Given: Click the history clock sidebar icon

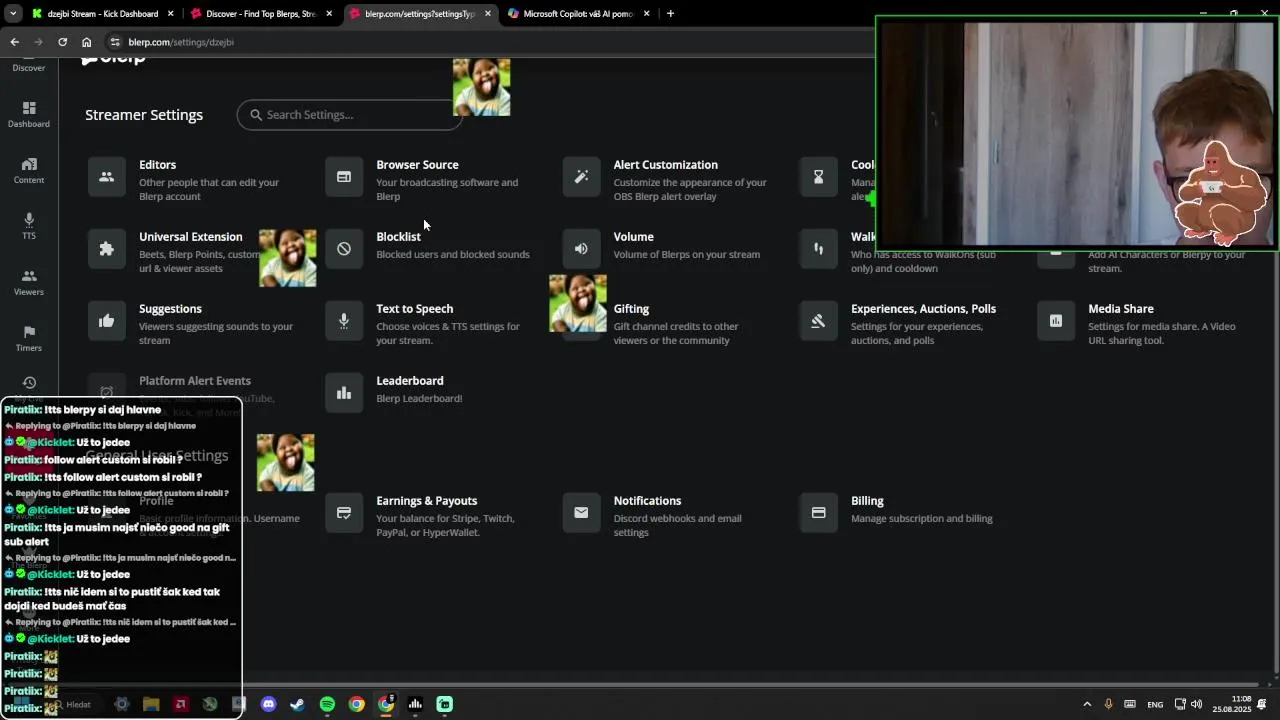Looking at the screenshot, I should [x=29, y=383].
